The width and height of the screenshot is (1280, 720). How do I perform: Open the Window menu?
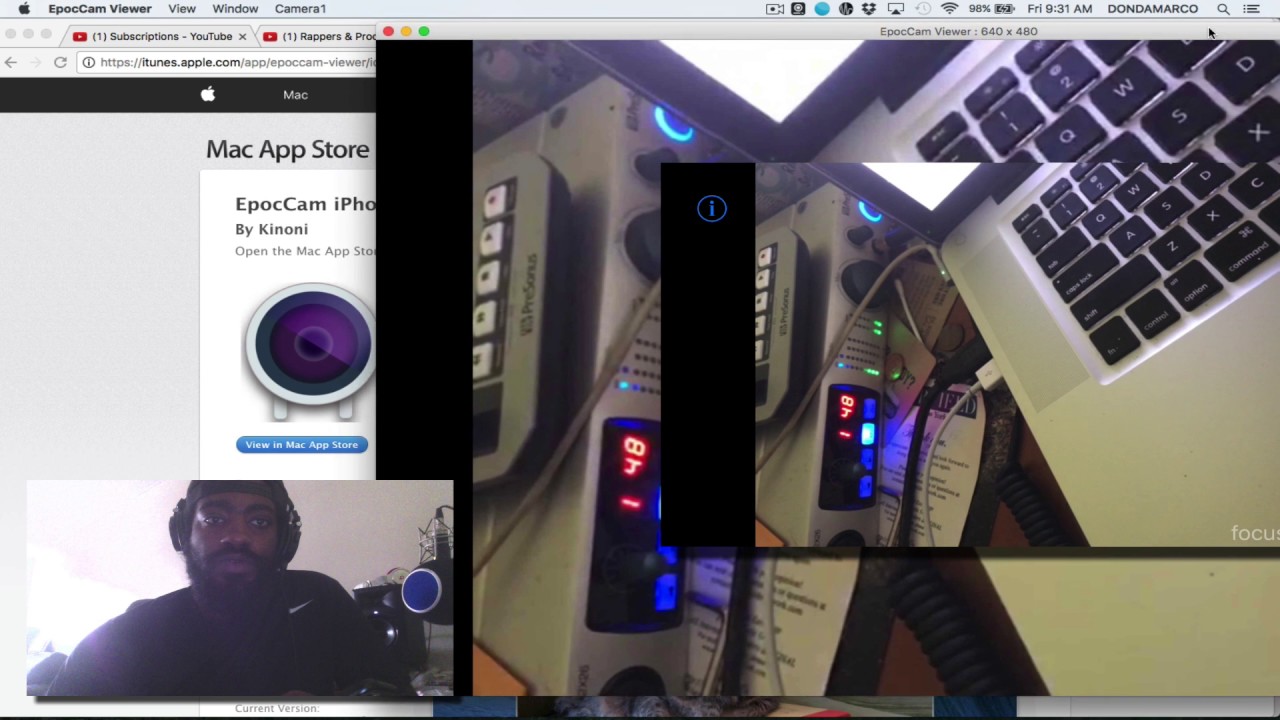[235, 9]
